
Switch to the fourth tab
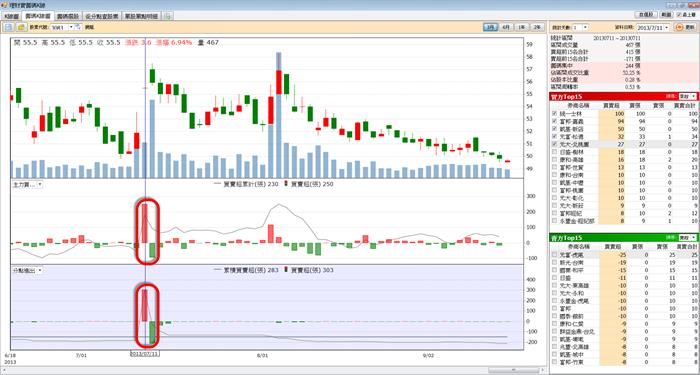[x=101, y=16]
